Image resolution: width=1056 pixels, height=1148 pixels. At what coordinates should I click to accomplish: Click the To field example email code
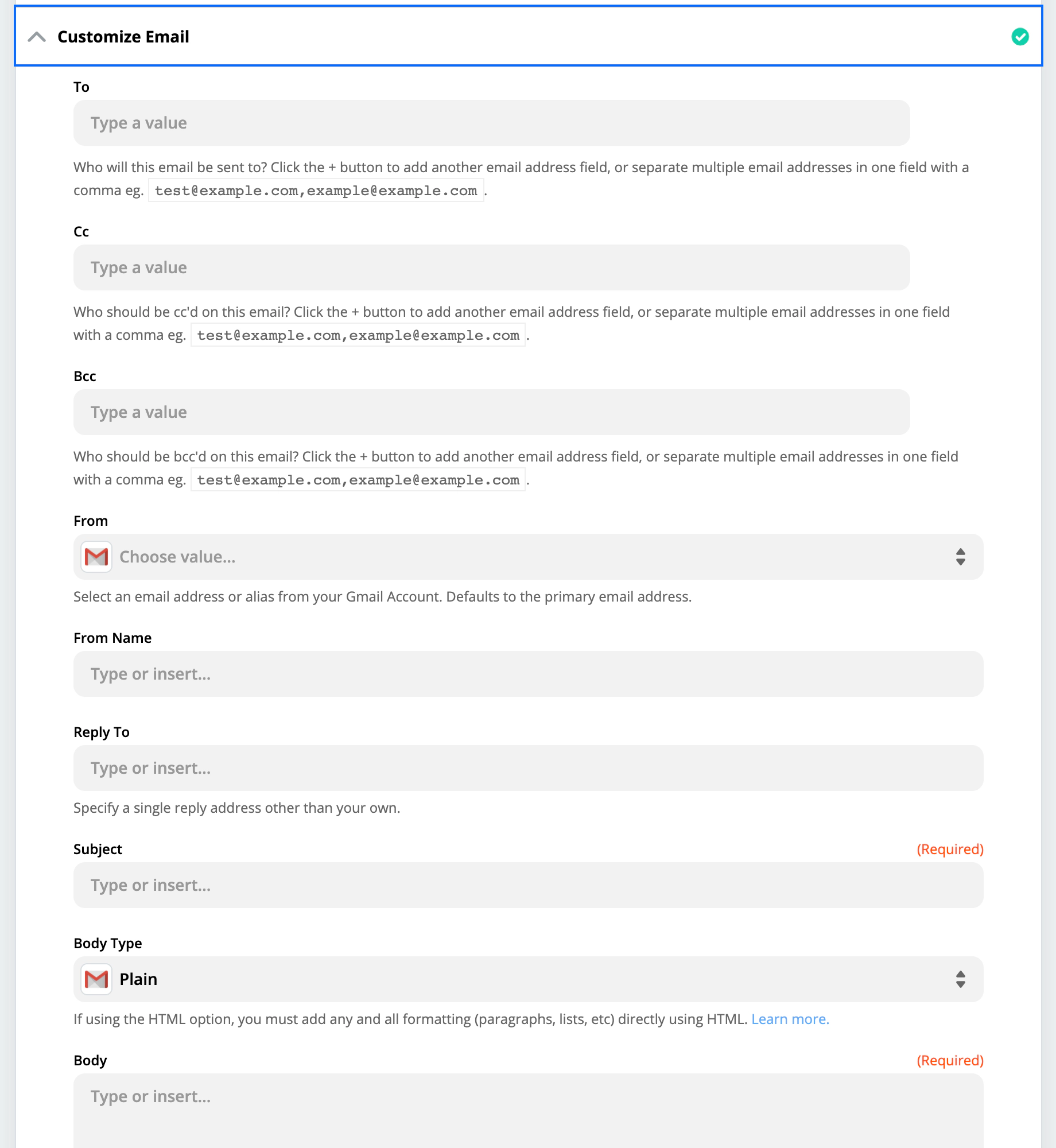pos(316,191)
